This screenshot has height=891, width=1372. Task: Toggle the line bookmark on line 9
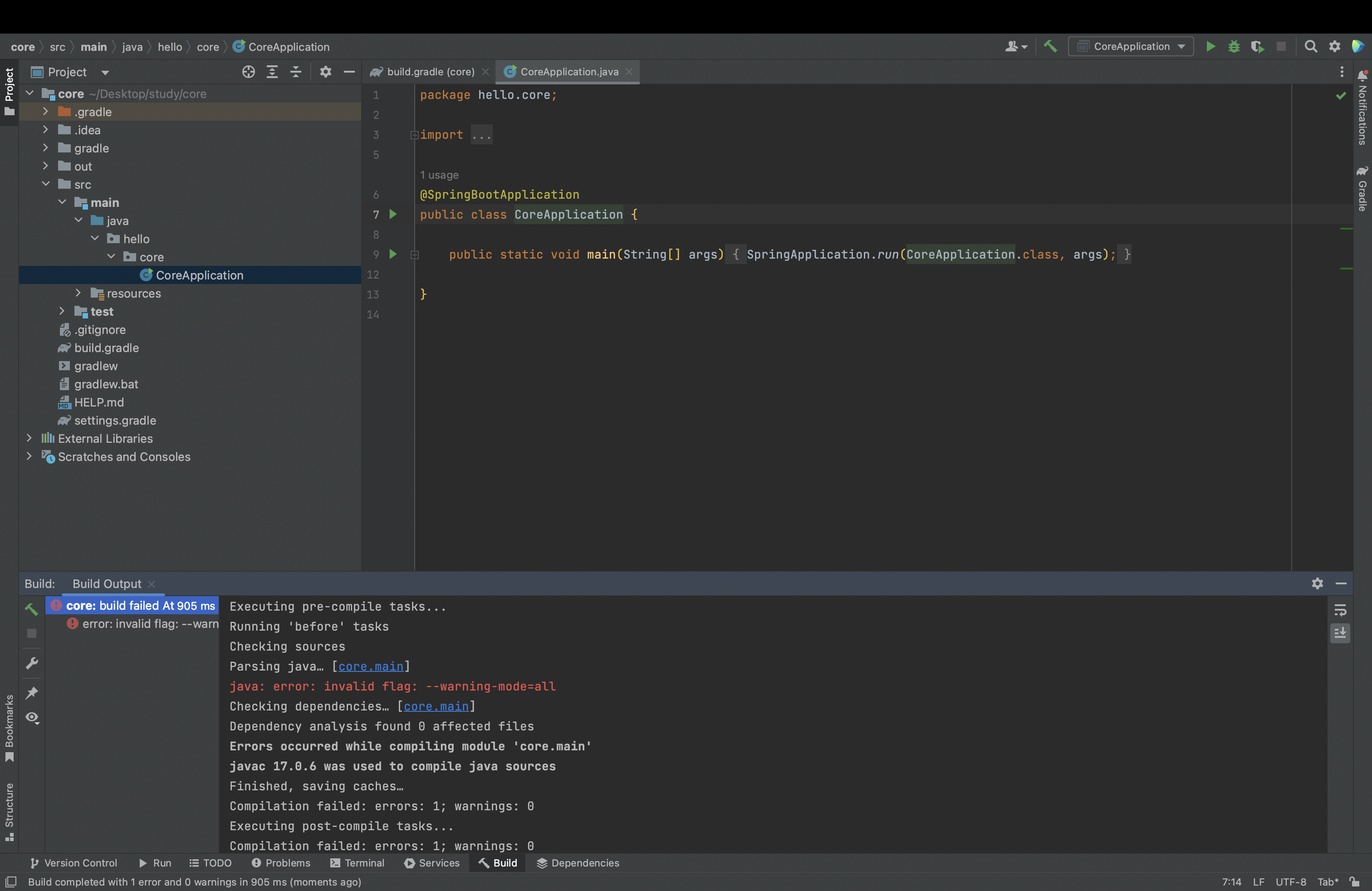click(375, 254)
